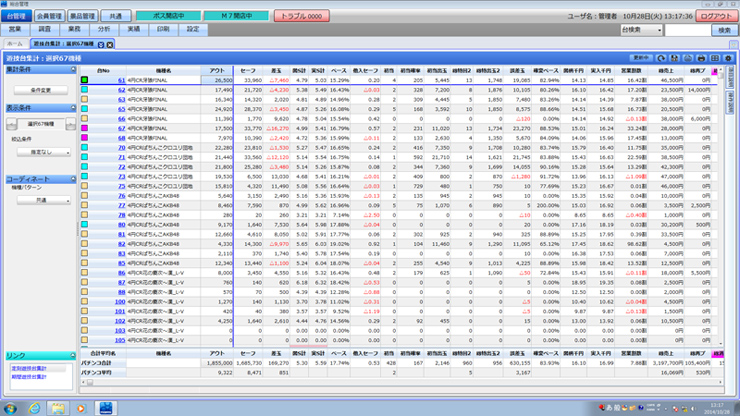Click the magenta marker in row 68
The height and width of the screenshot is (416, 740).
[x=84, y=138]
